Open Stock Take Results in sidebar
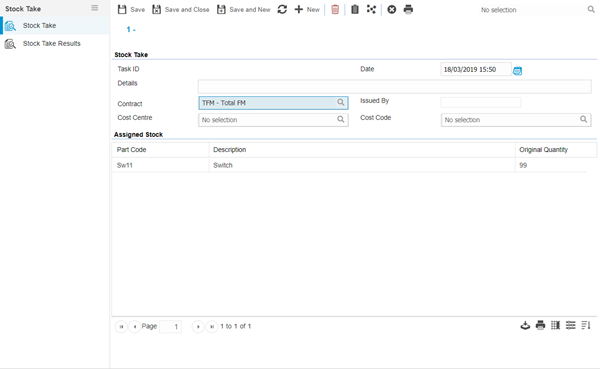The image size is (600, 369). [51, 43]
